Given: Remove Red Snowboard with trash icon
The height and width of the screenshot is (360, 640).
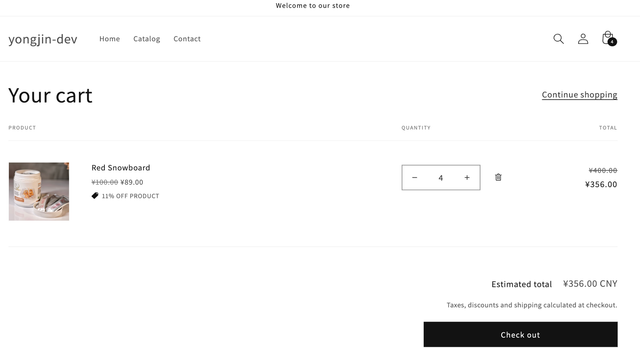Looking at the screenshot, I should [498, 177].
